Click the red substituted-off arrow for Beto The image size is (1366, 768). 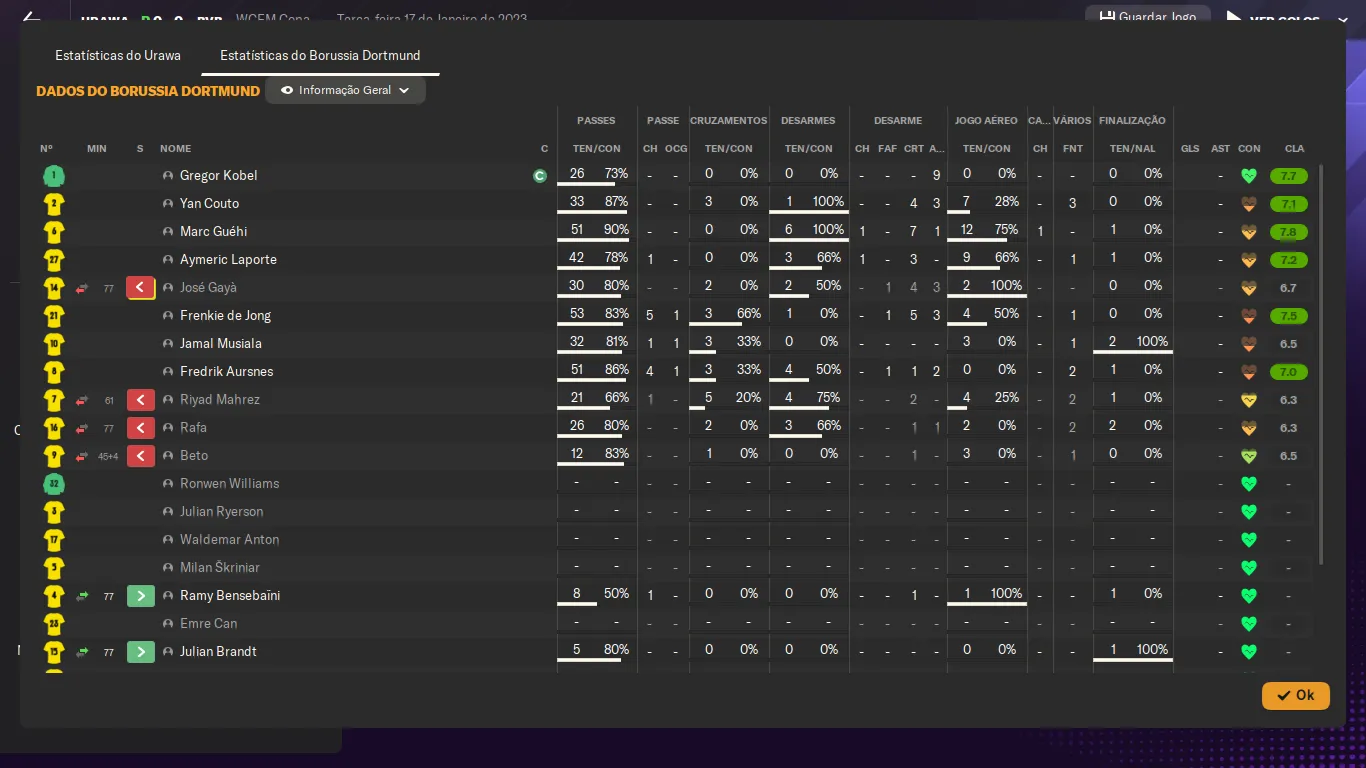pyautogui.click(x=140, y=456)
